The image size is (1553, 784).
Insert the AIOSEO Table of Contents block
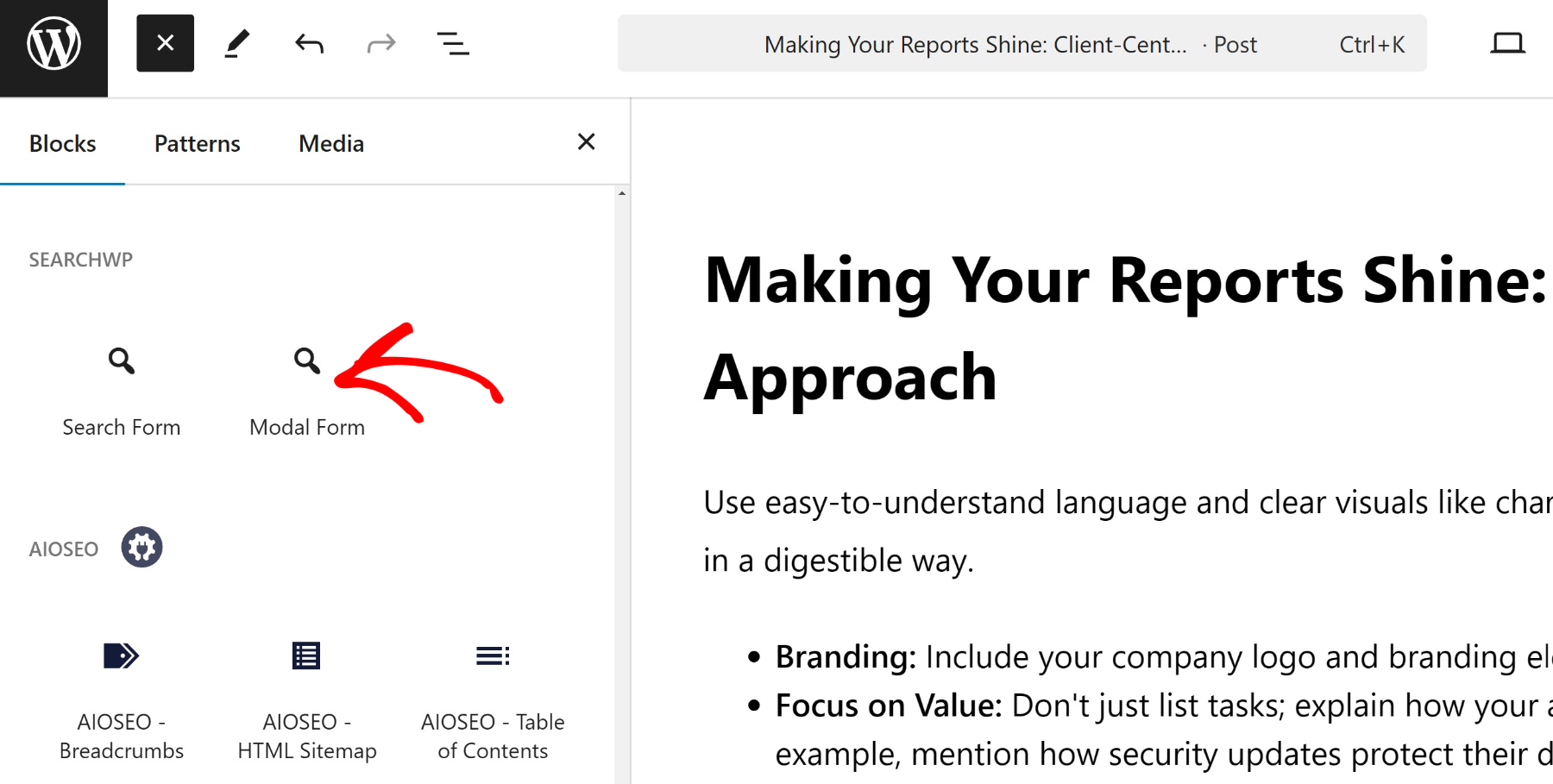click(x=493, y=699)
